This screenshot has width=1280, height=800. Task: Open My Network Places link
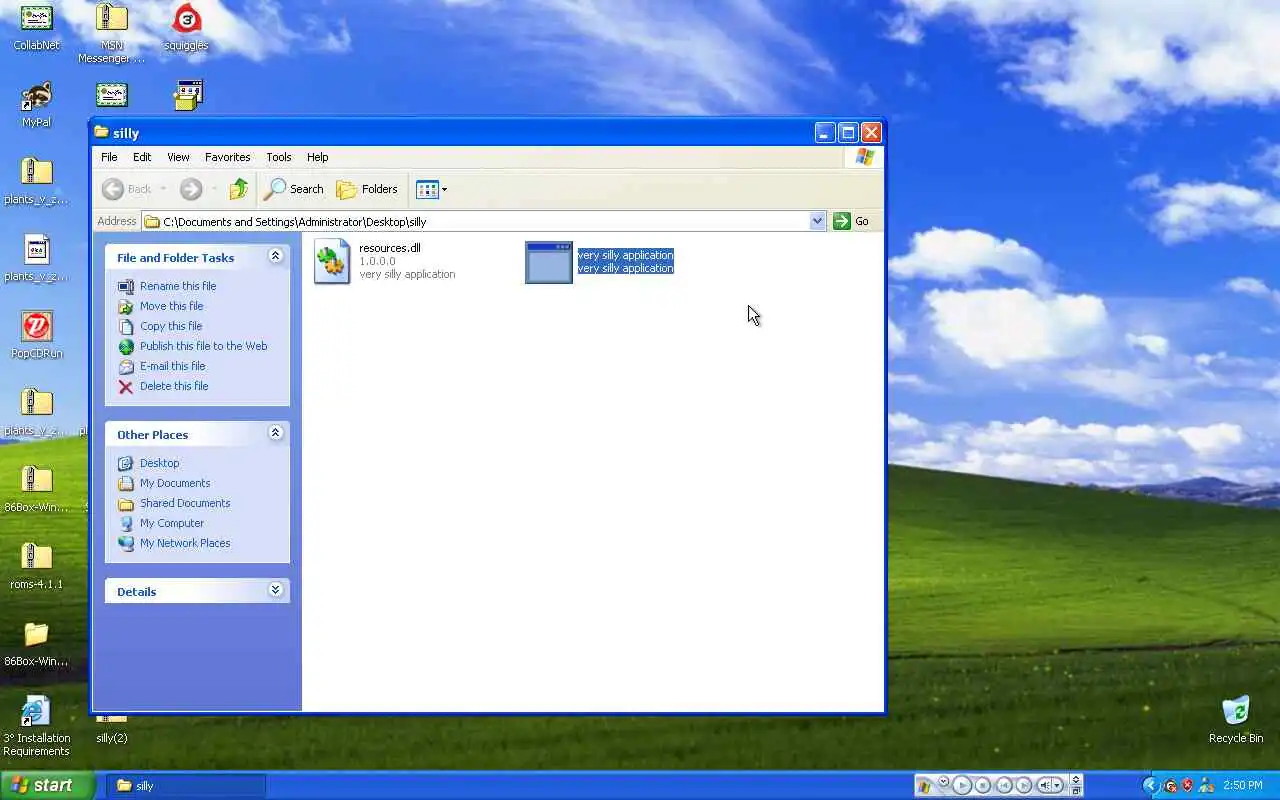tap(185, 543)
